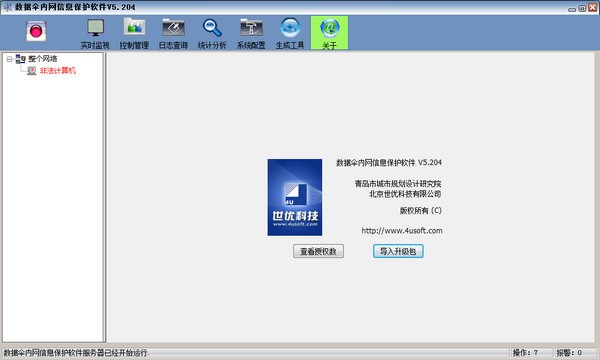Click the 世优科技 logo image
This screenshot has width=600, height=360.
[x=295, y=197]
